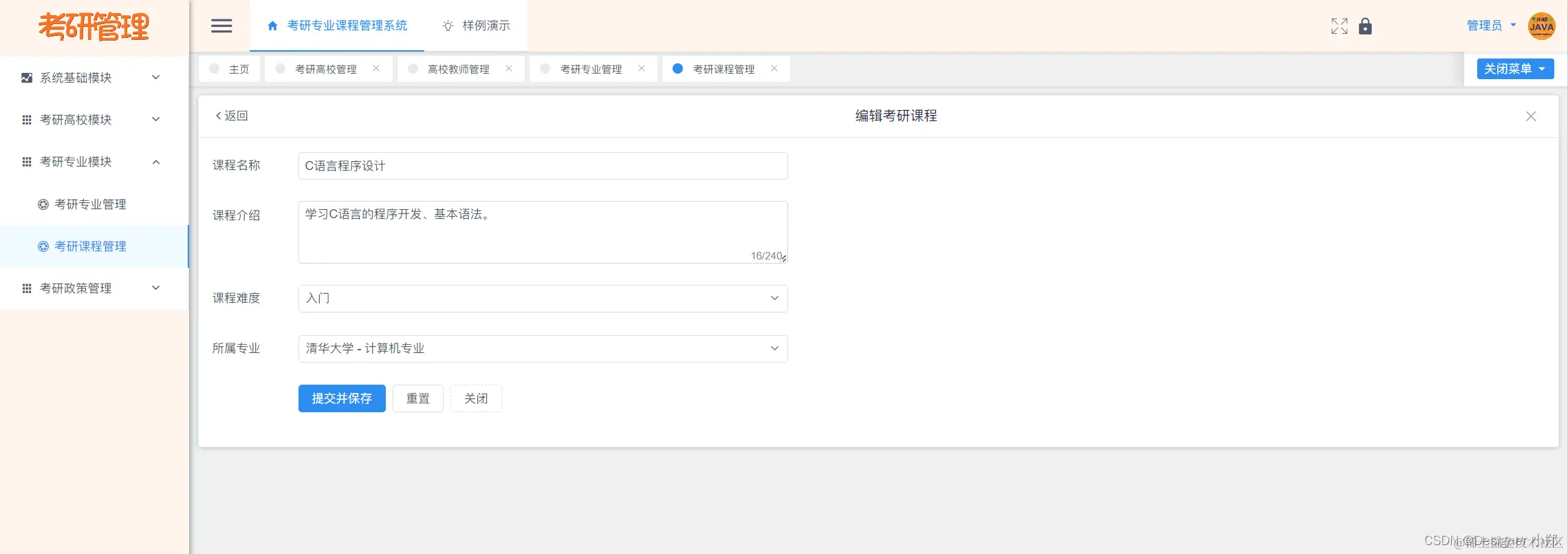Viewport: 1568px width, 554px height.
Task: Click 提交并保存 button
Action: click(x=342, y=398)
